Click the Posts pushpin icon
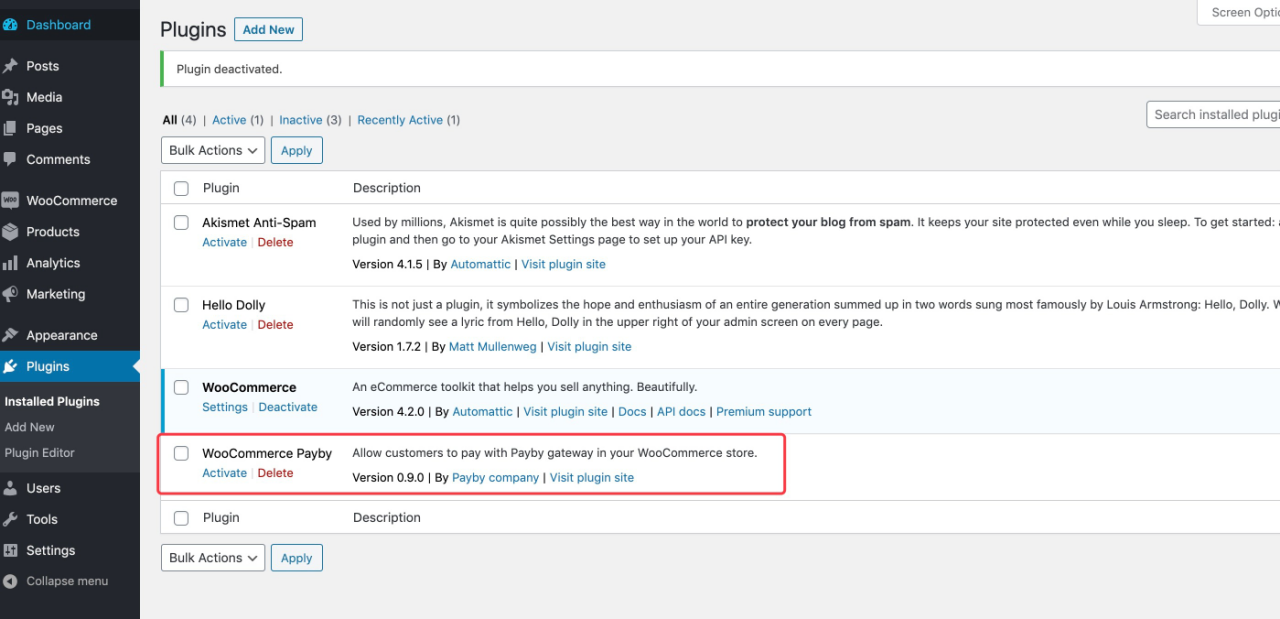The width and height of the screenshot is (1280, 619). pos(10,66)
